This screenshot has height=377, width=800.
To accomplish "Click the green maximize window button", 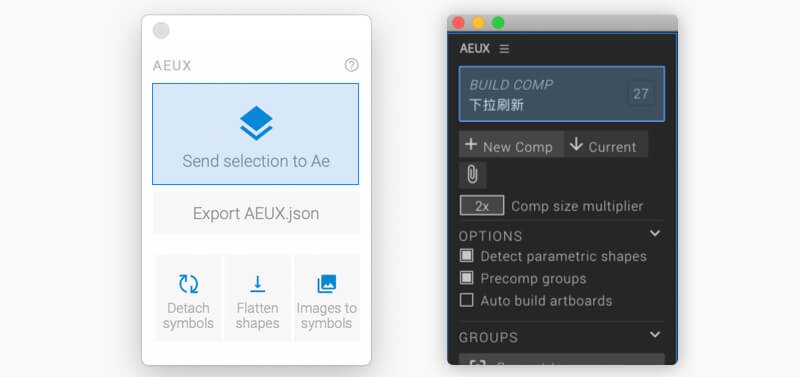I will pyautogui.click(x=498, y=23).
